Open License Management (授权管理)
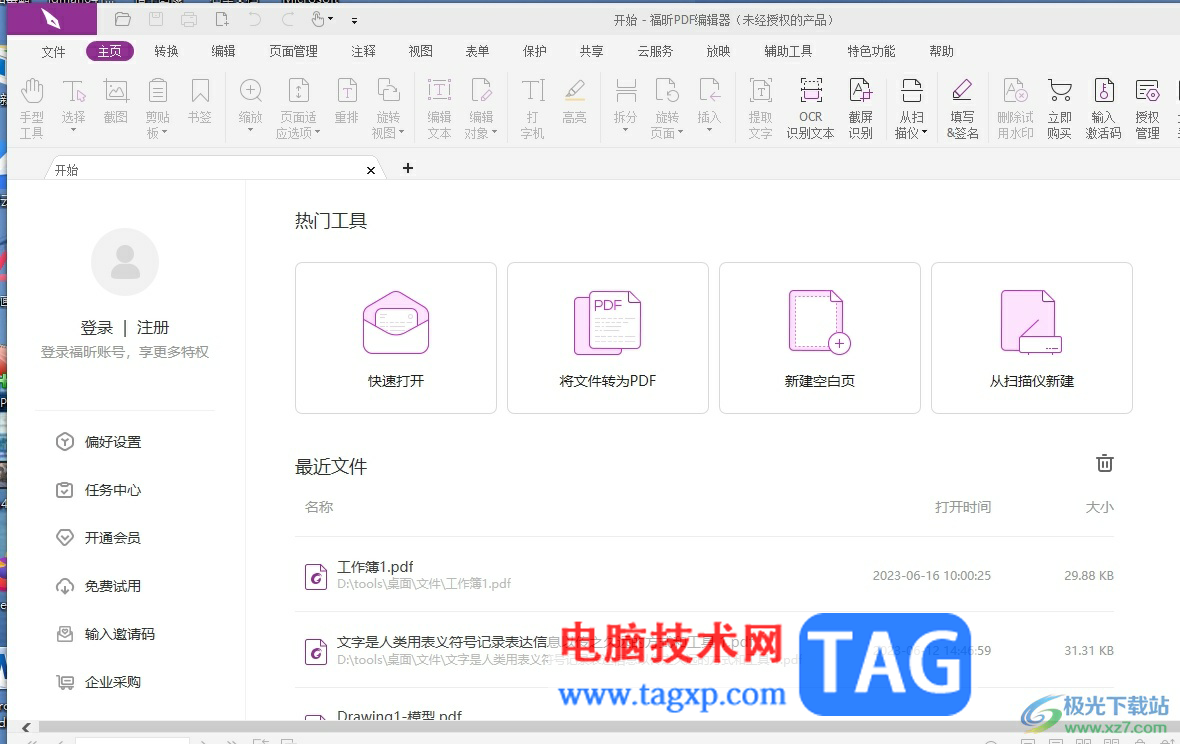 (1148, 108)
